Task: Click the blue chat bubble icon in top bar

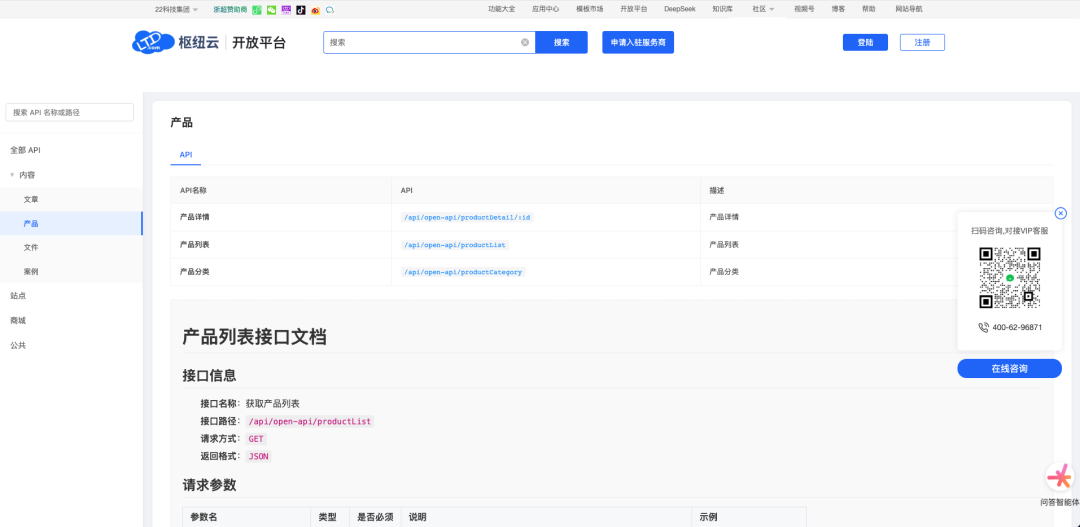Action: (x=330, y=9)
